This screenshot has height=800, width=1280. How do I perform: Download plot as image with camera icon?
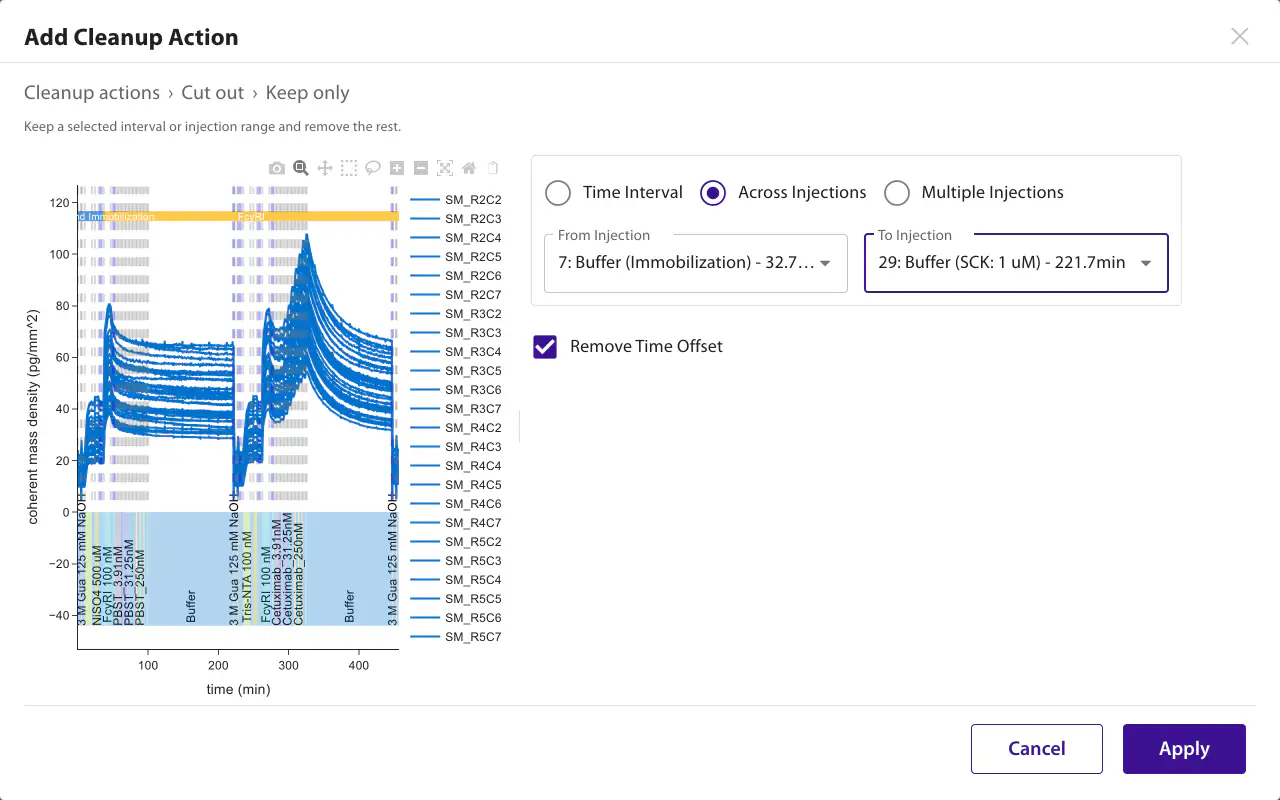click(x=277, y=168)
